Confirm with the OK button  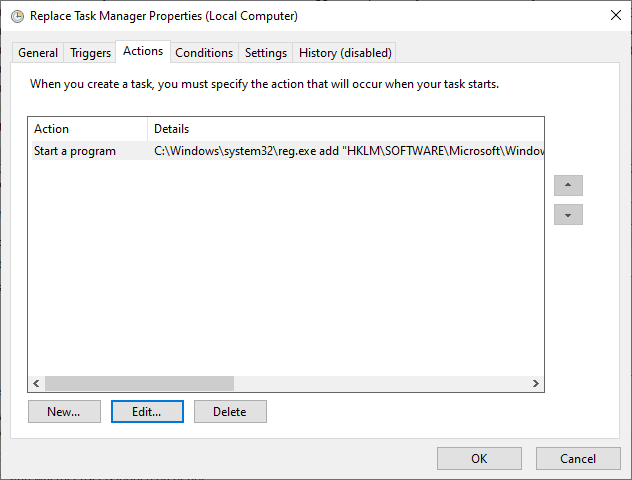click(x=479, y=458)
